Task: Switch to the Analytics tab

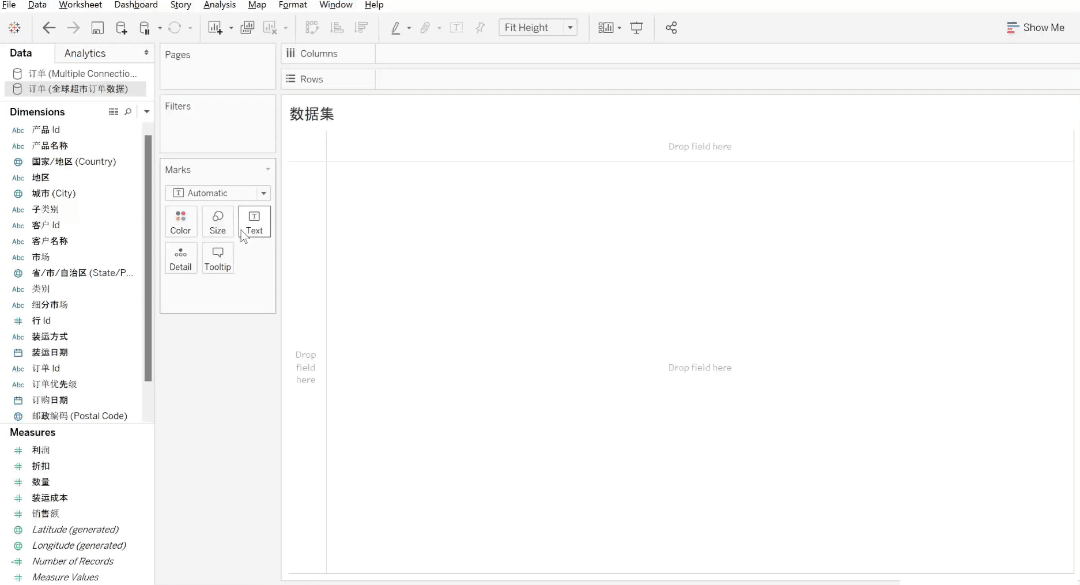Action: [x=85, y=53]
